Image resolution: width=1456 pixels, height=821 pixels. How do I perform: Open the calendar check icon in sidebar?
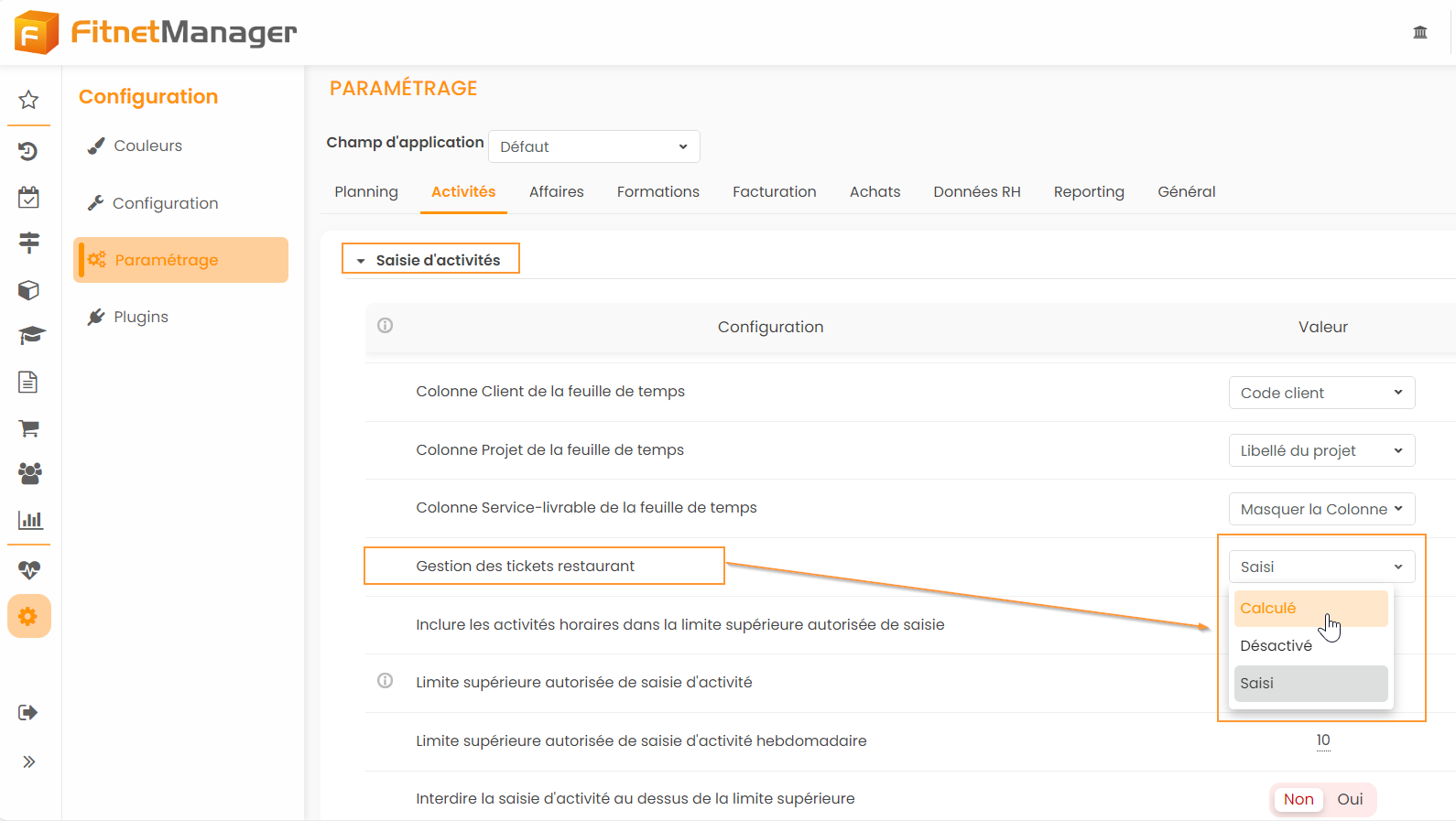tap(28, 198)
